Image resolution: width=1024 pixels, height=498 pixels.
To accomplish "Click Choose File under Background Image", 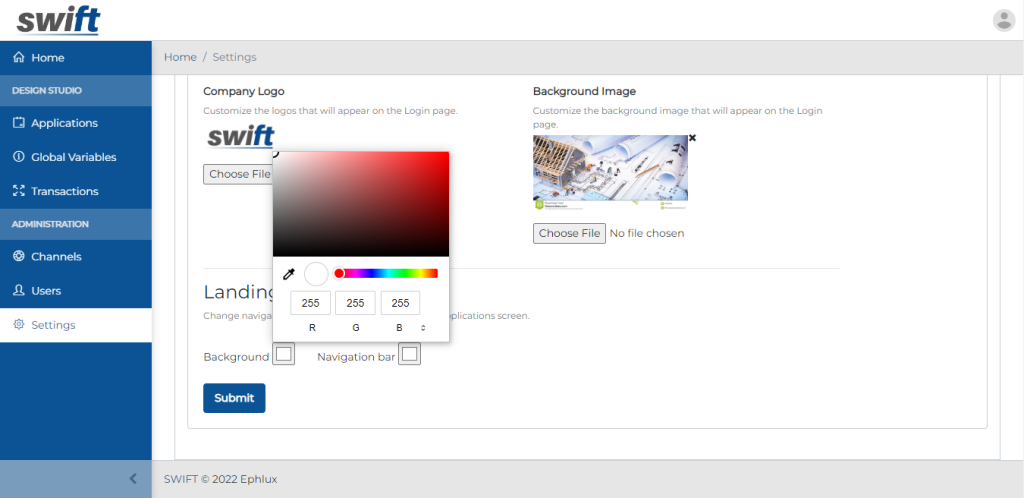I will pyautogui.click(x=569, y=233).
